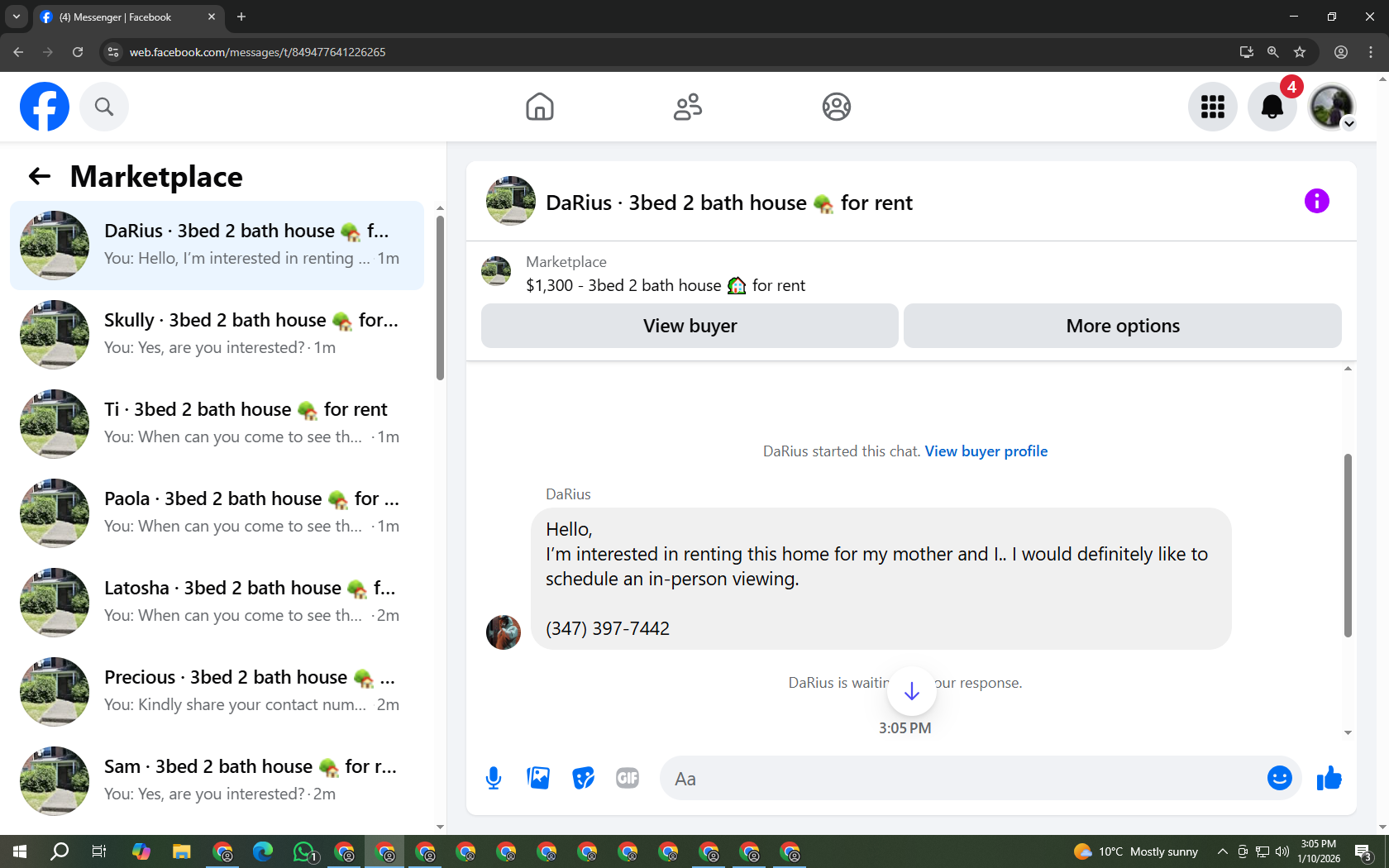Screen dimensions: 1389x868
Task: Open the taskbar clock and date
Action: pyautogui.click(x=1319, y=851)
